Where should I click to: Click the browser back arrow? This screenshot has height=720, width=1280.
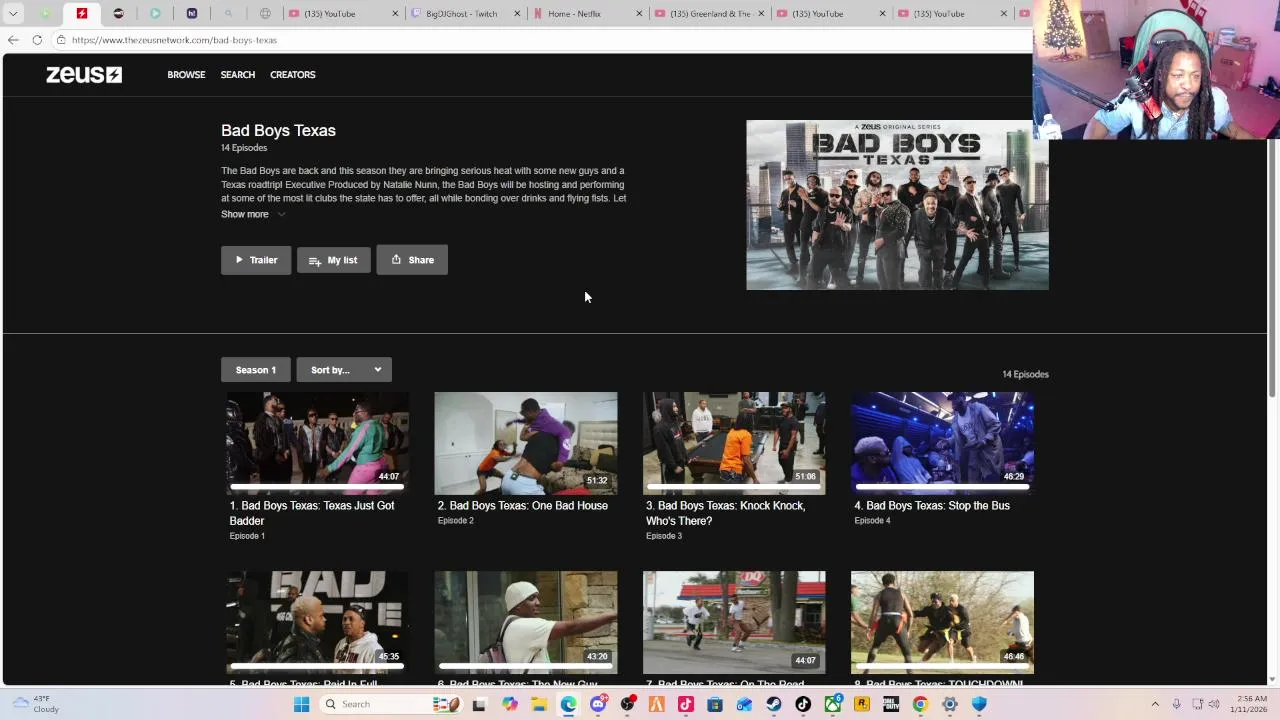12,40
